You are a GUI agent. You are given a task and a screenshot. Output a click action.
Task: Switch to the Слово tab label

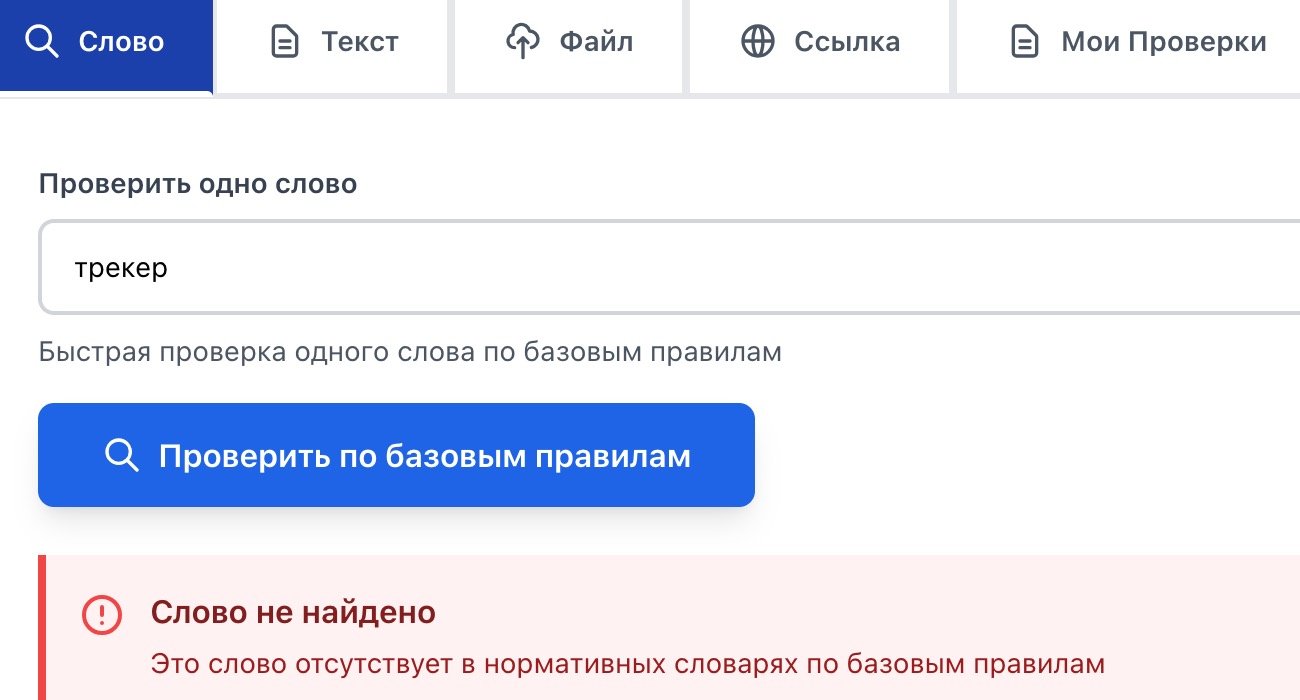tap(121, 42)
